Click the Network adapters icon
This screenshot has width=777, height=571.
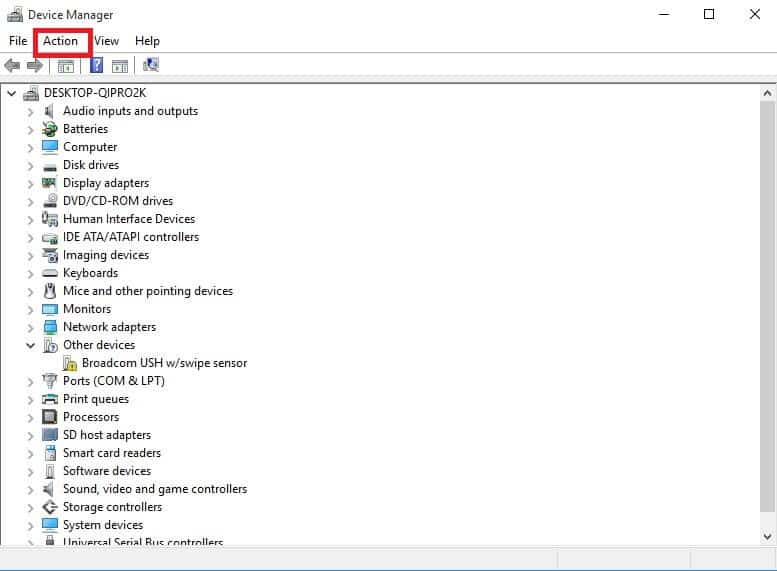pyautogui.click(x=50, y=327)
